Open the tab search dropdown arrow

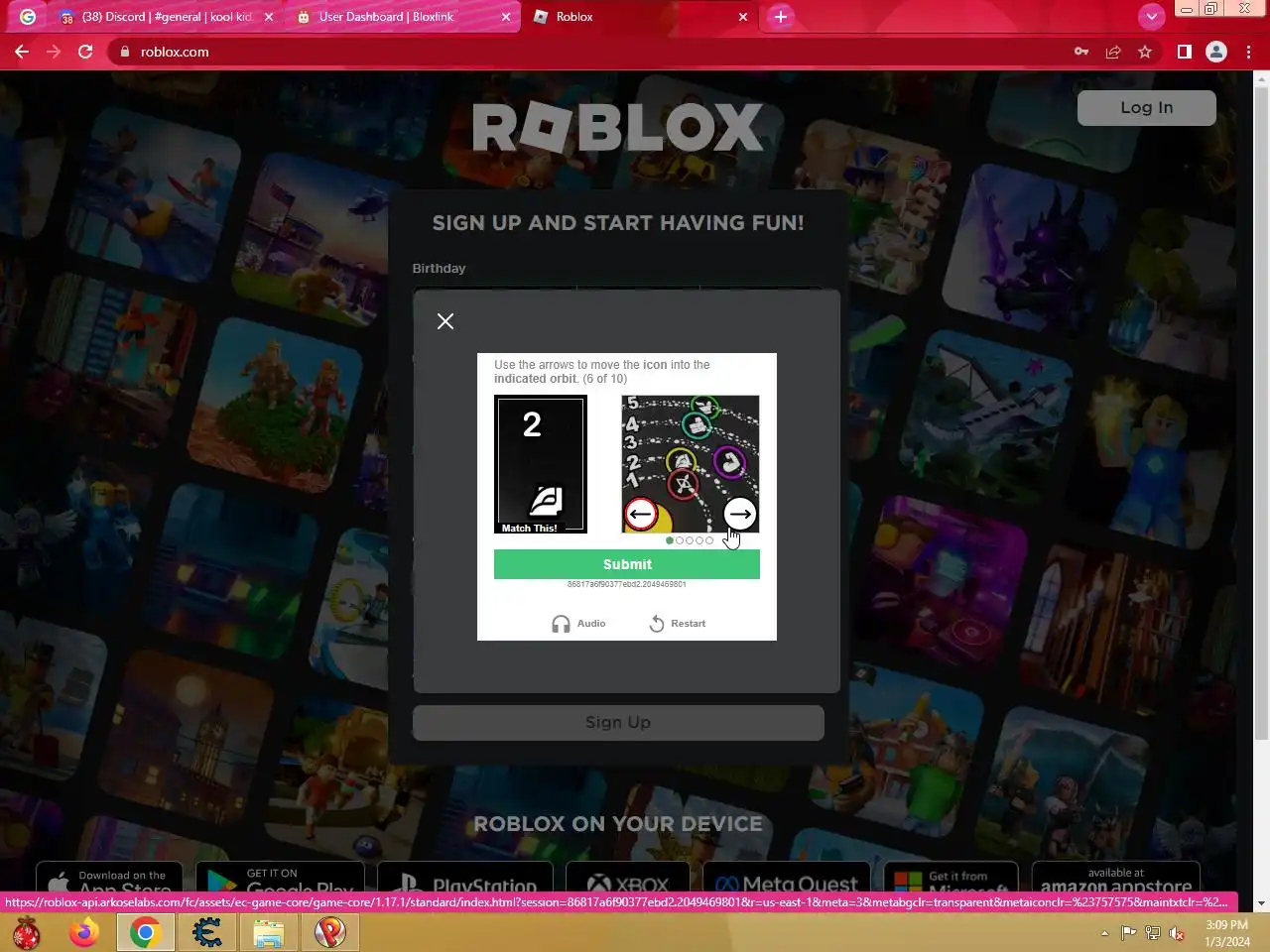click(1151, 17)
